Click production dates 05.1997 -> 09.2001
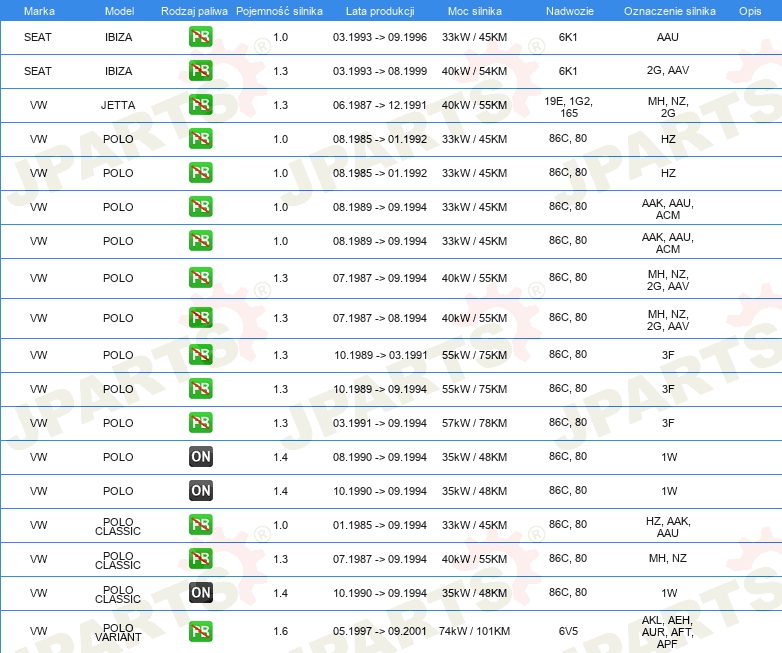This screenshot has height=653, width=782. (380, 631)
